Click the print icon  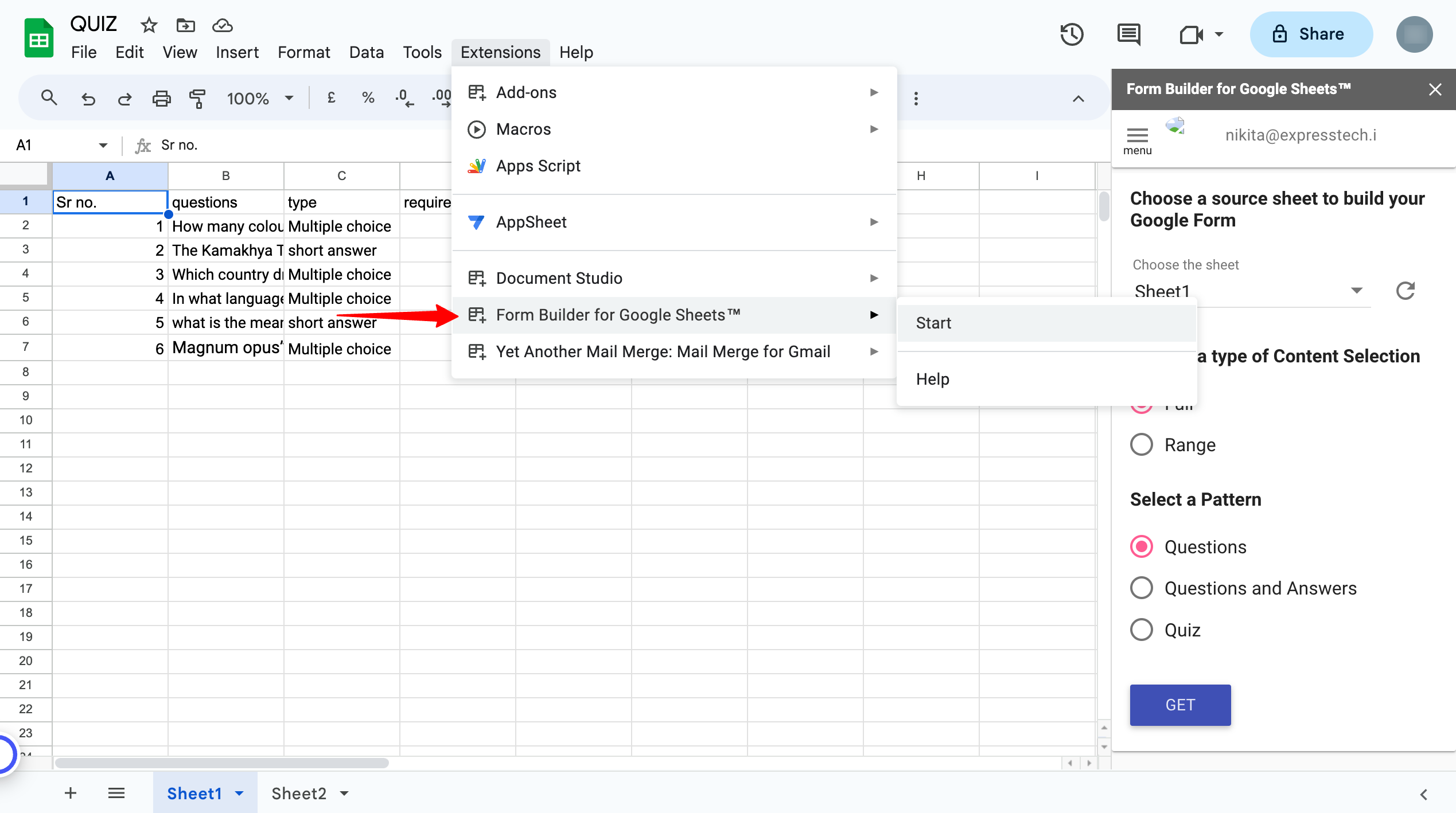161,98
